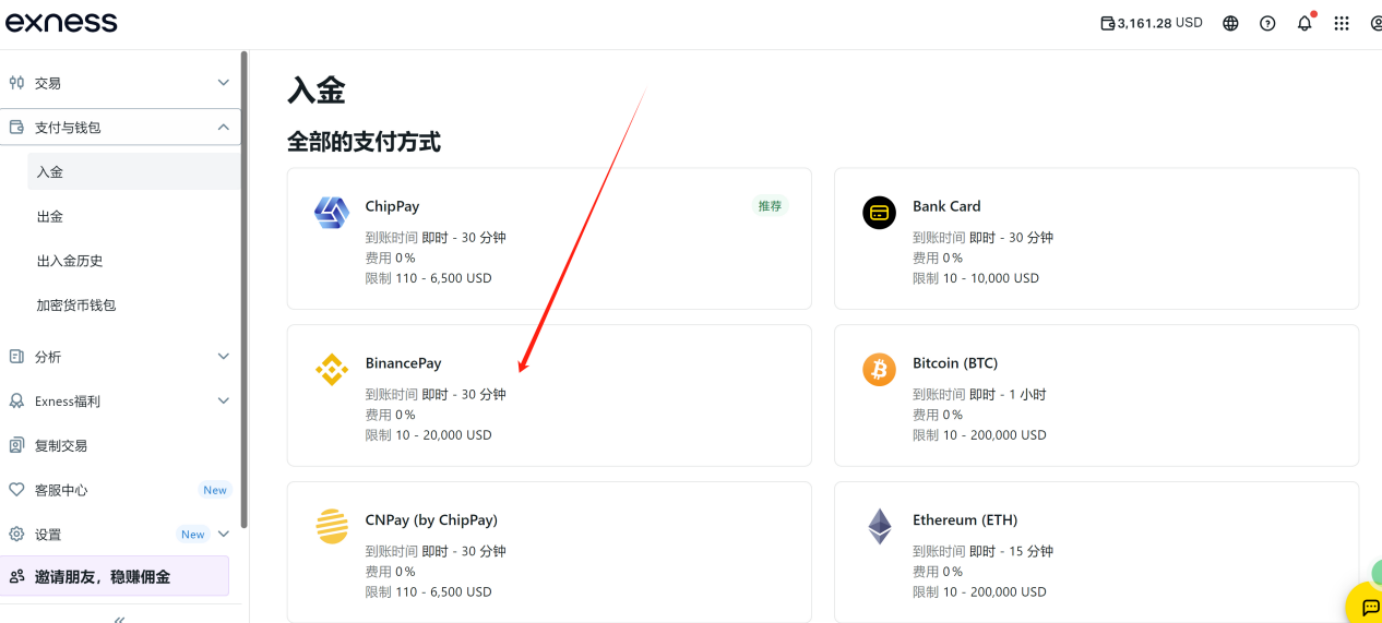The width and height of the screenshot is (1382, 623).
Task: Select the BinancePay logo icon
Action: coord(332,369)
